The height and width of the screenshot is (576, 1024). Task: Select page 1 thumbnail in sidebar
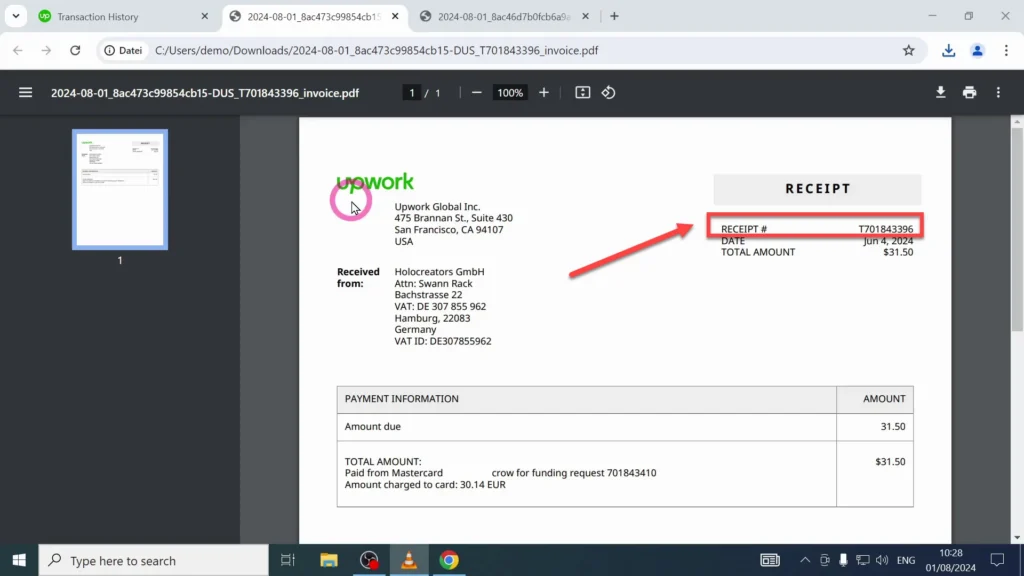coord(120,189)
